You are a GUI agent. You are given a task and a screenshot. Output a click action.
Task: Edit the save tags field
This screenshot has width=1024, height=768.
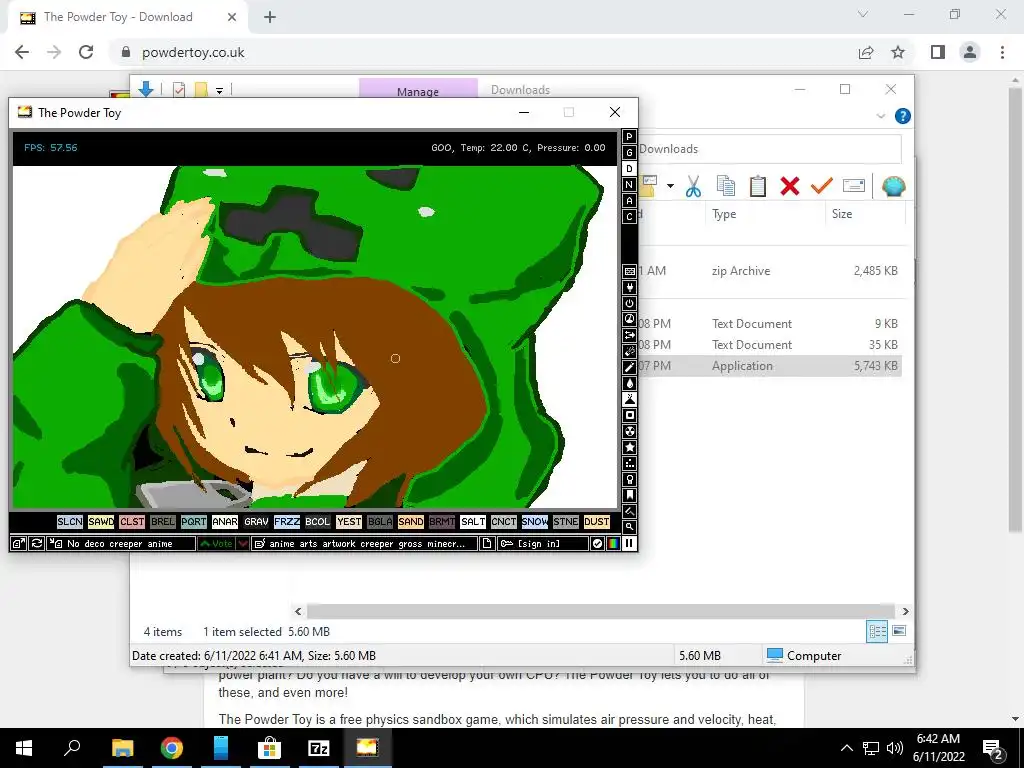(364, 543)
